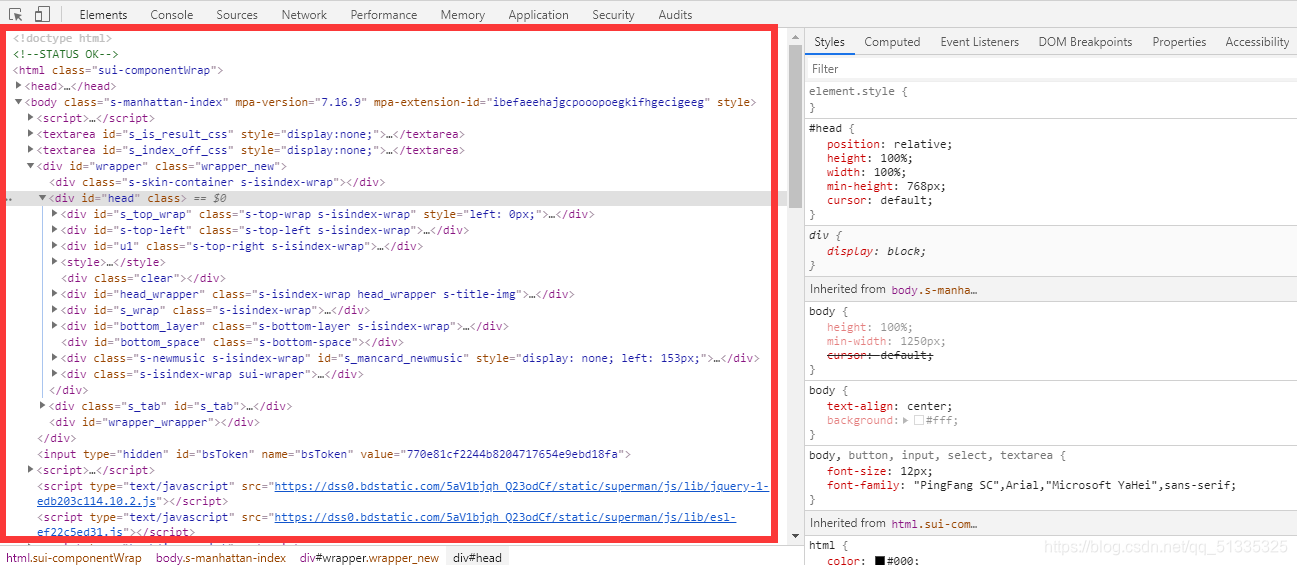Open the Properties sidebar tab
The image size is (1297, 565).
pyautogui.click(x=1179, y=42)
